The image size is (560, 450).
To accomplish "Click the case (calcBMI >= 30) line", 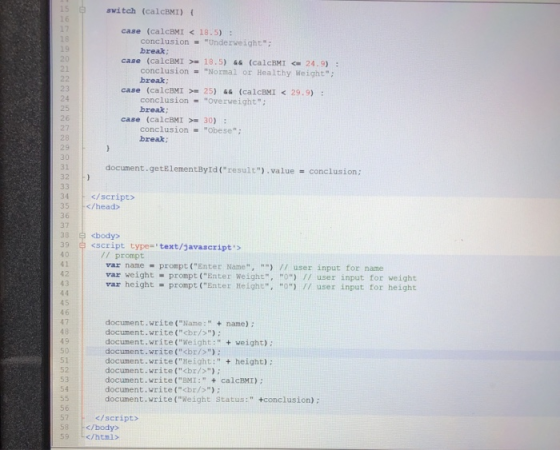I will [174, 120].
